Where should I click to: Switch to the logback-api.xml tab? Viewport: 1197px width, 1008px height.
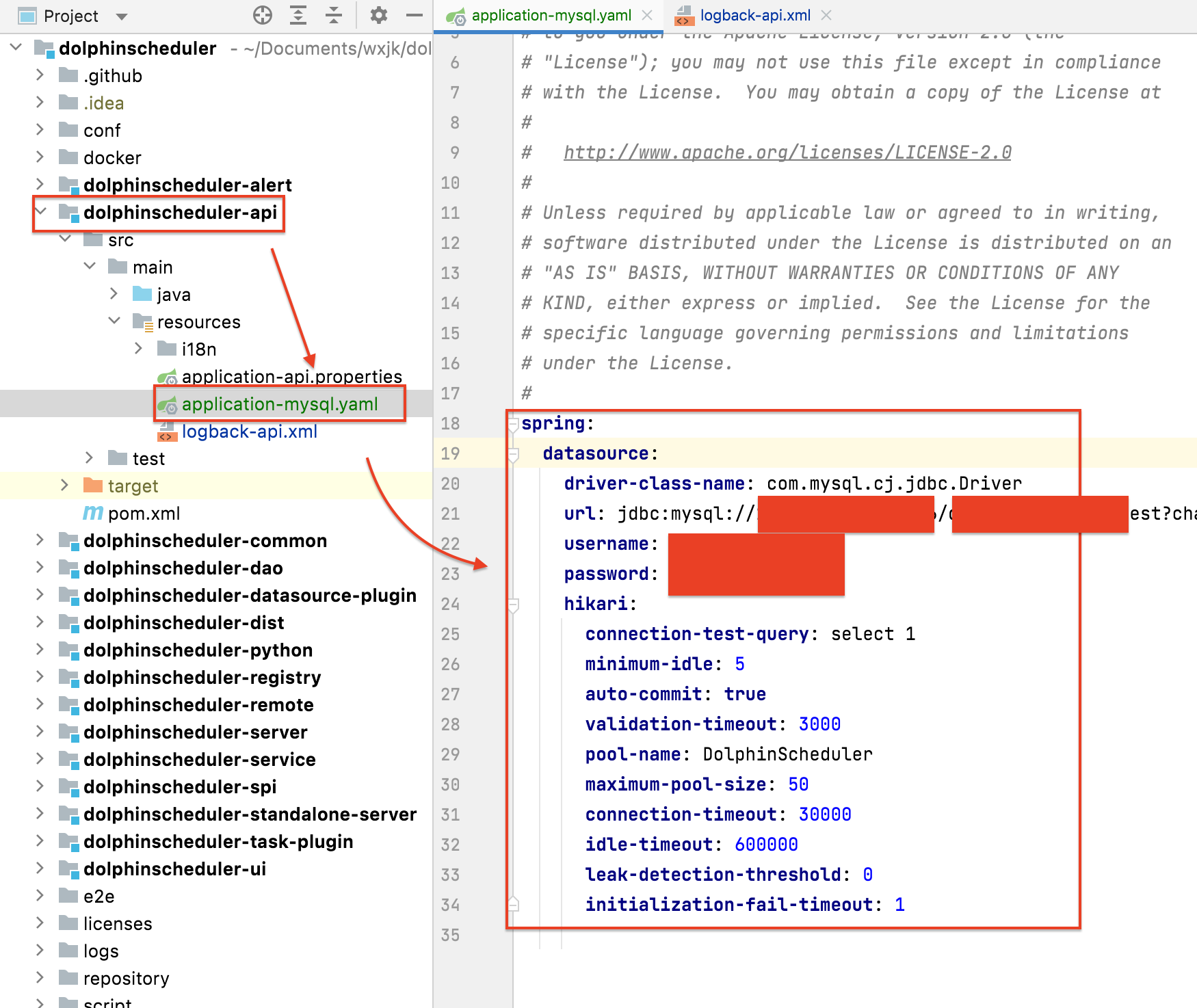754,15
